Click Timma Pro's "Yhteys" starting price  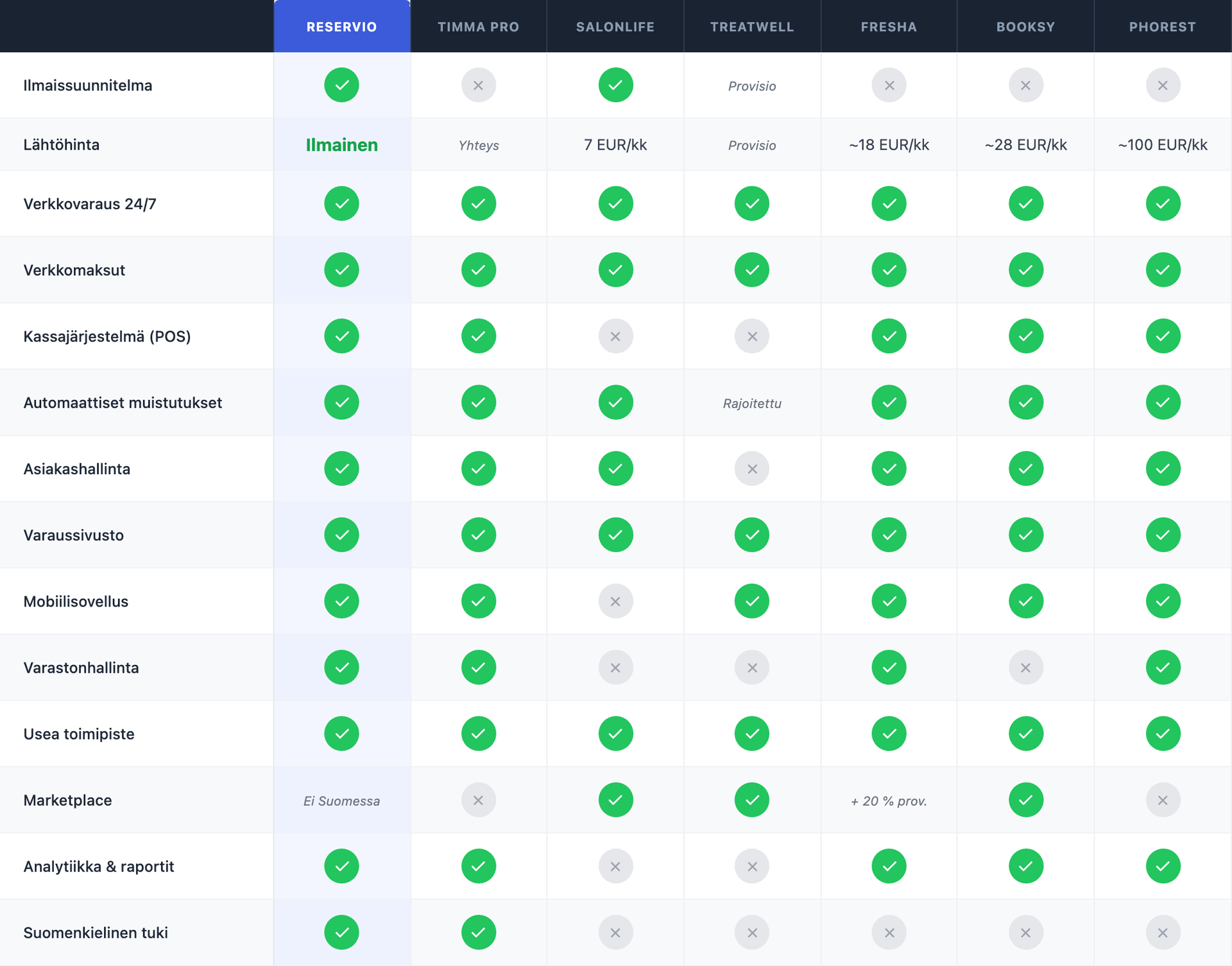(x=479, y=146)
